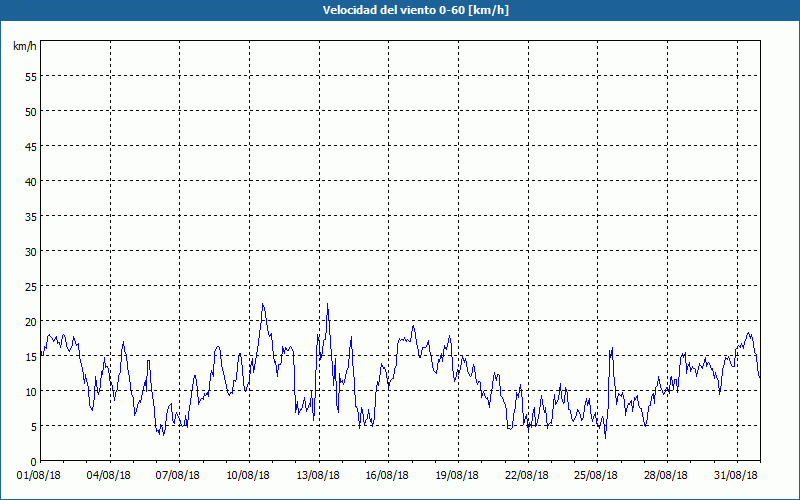Click the date label 22/08/18
The height and width of the screenshot is (500, 800).
[527, 476]
